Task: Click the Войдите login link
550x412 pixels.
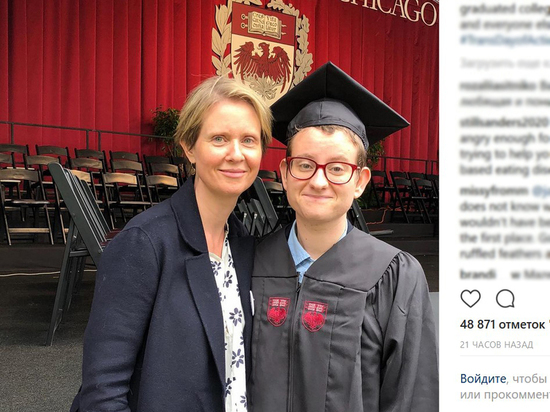Action: [x=483, y=379]
